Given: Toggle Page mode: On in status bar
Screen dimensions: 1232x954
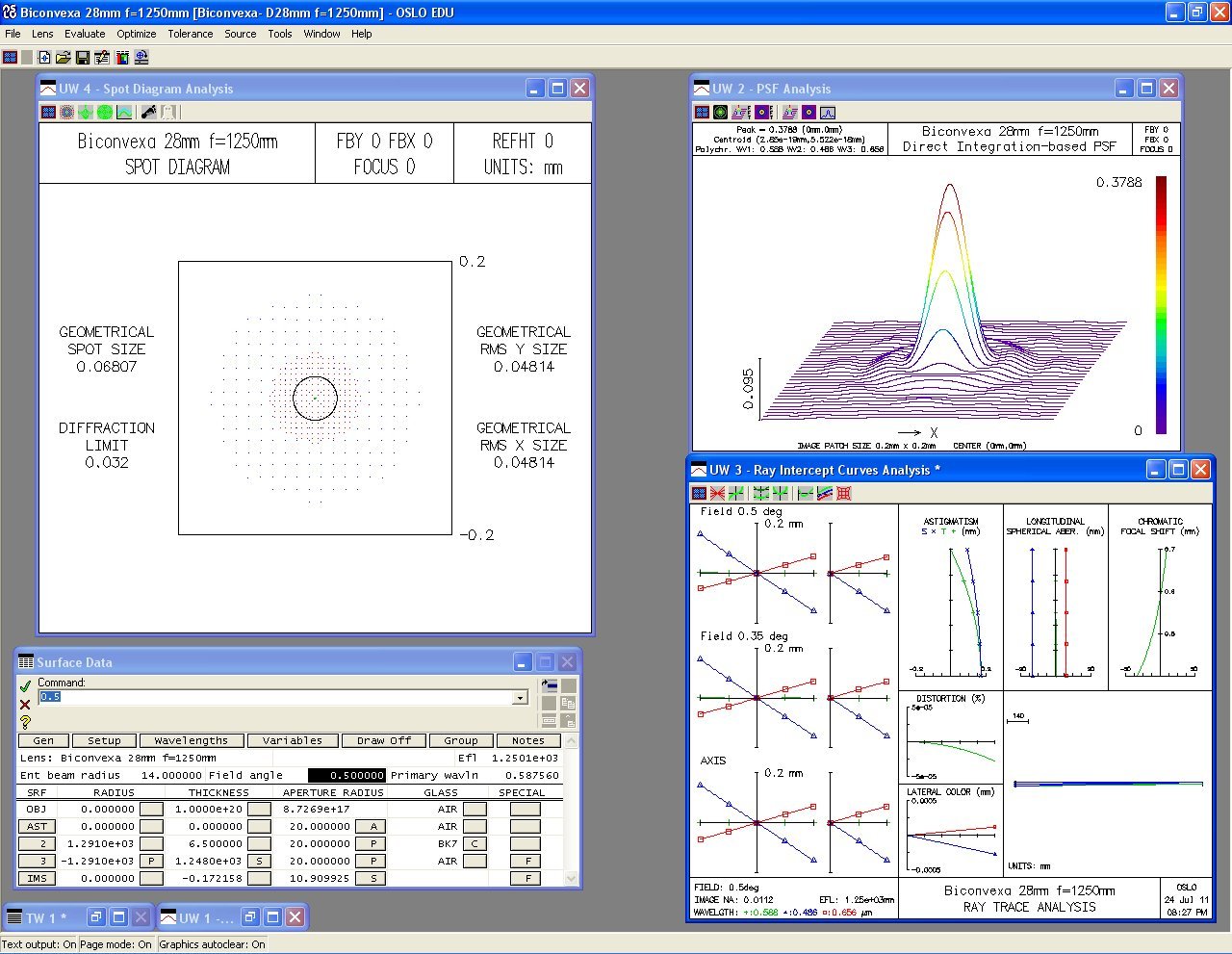Looking at the screenshot, I should pos(117,944).
